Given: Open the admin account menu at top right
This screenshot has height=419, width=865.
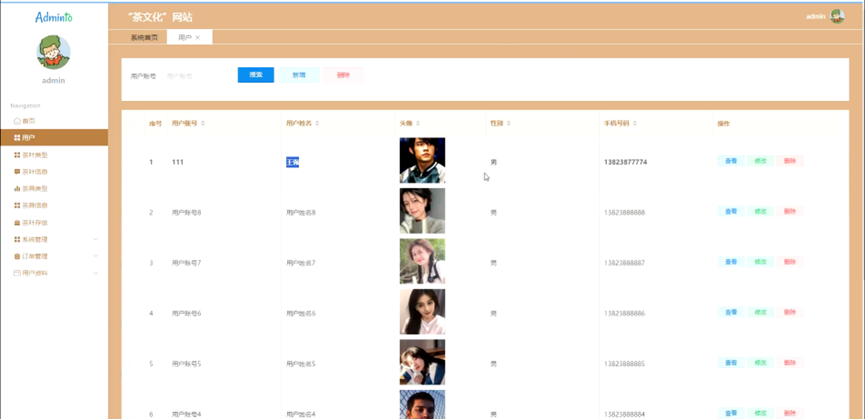Looking at the screenshot, I should pos(825,16).
